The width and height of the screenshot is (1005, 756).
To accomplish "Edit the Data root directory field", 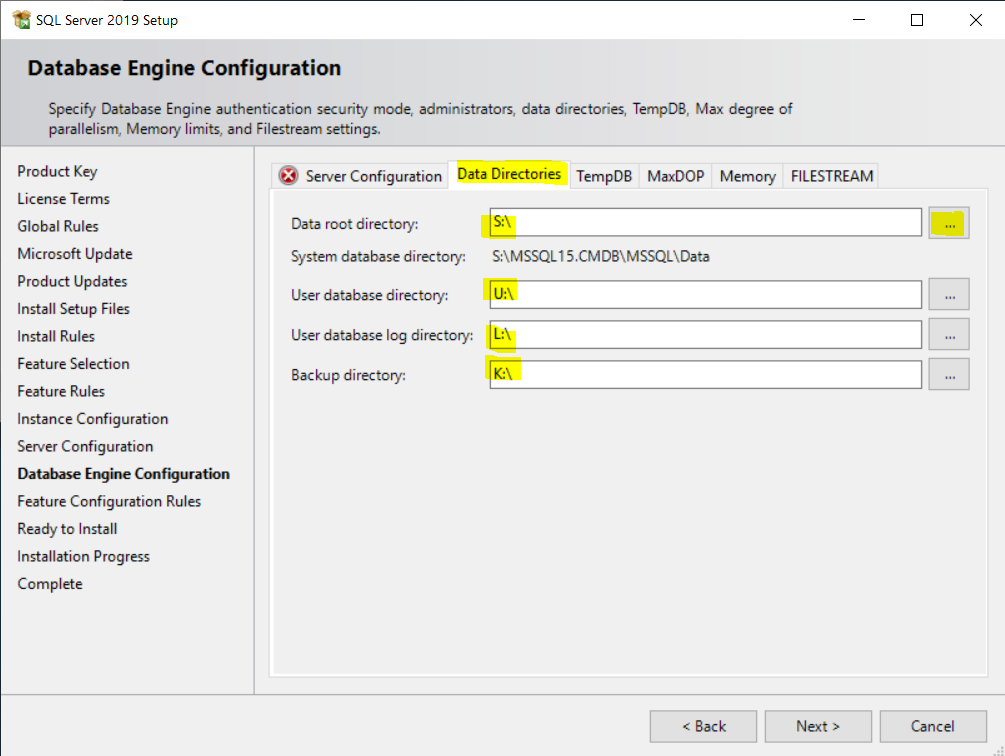I will tap(705, 222).
